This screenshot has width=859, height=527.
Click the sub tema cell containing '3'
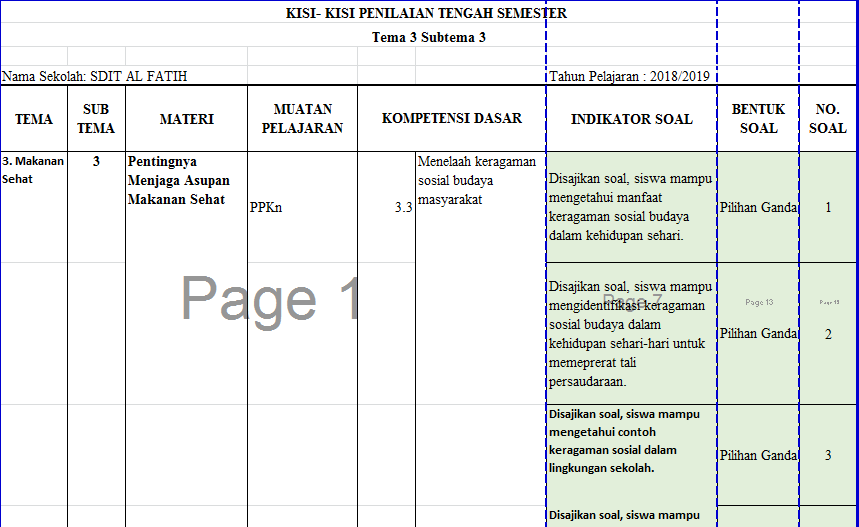(96, 207)
